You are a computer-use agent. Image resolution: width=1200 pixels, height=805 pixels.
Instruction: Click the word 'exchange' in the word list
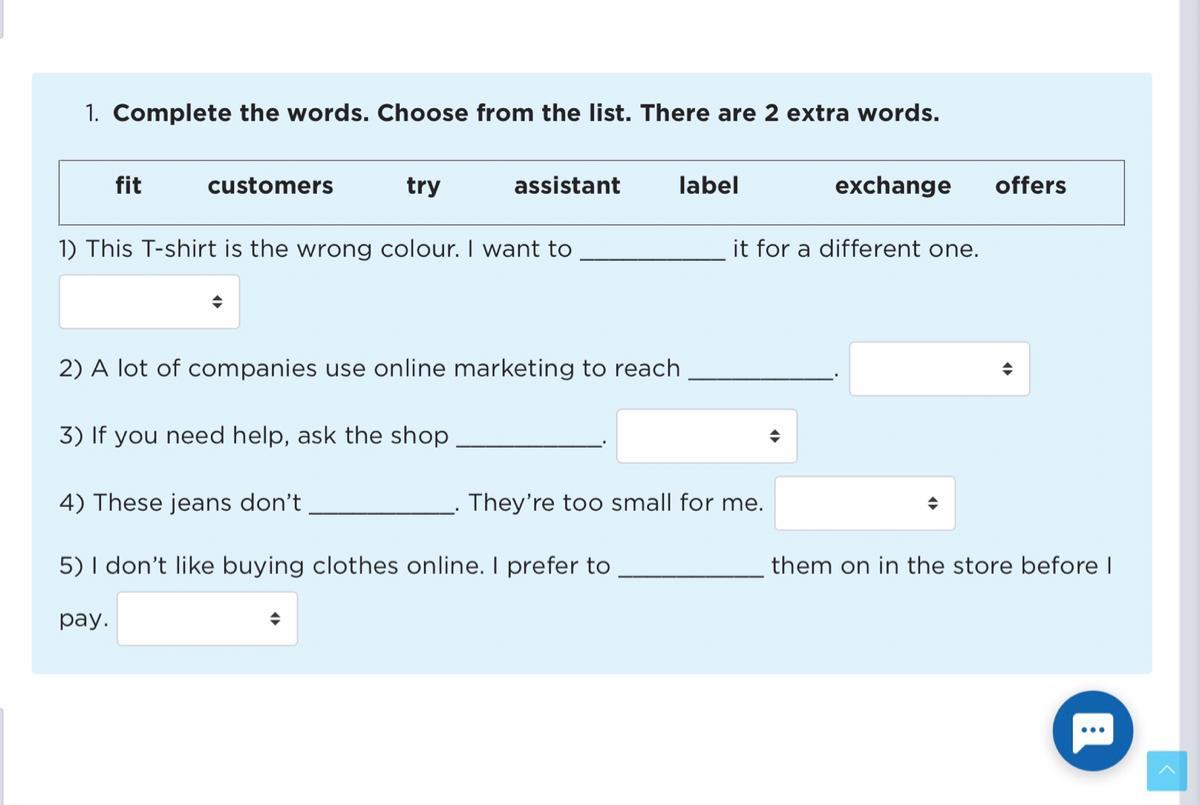point(893,186)
